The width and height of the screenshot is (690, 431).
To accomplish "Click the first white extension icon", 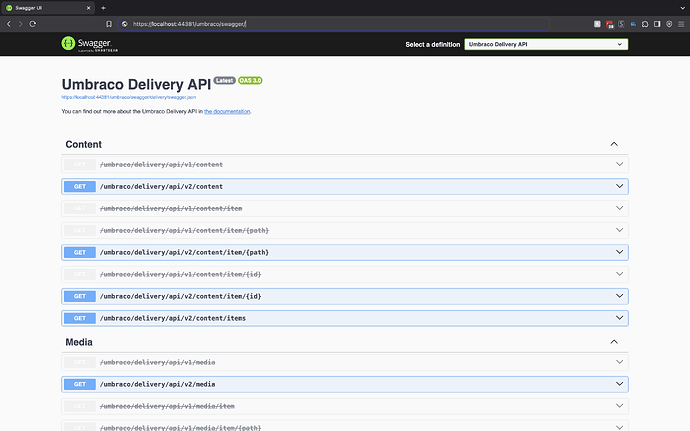I will click(597, 24).
